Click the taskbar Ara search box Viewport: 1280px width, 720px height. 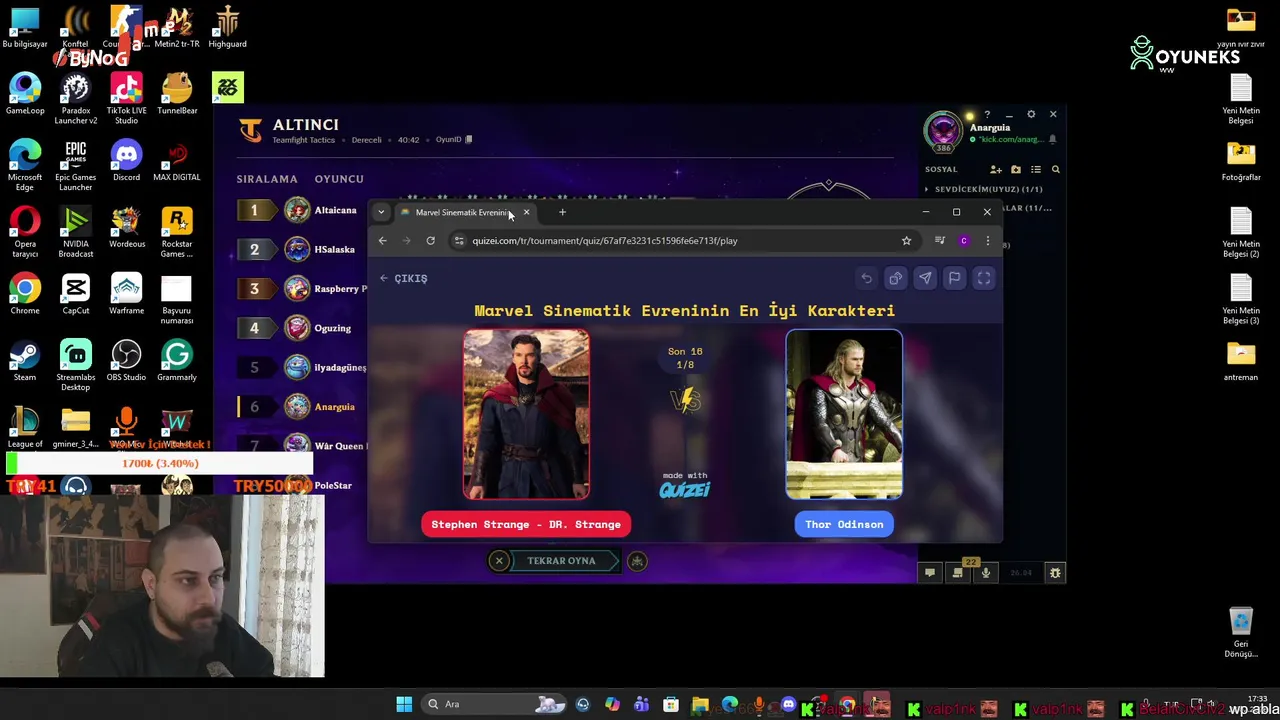[495, 705]
